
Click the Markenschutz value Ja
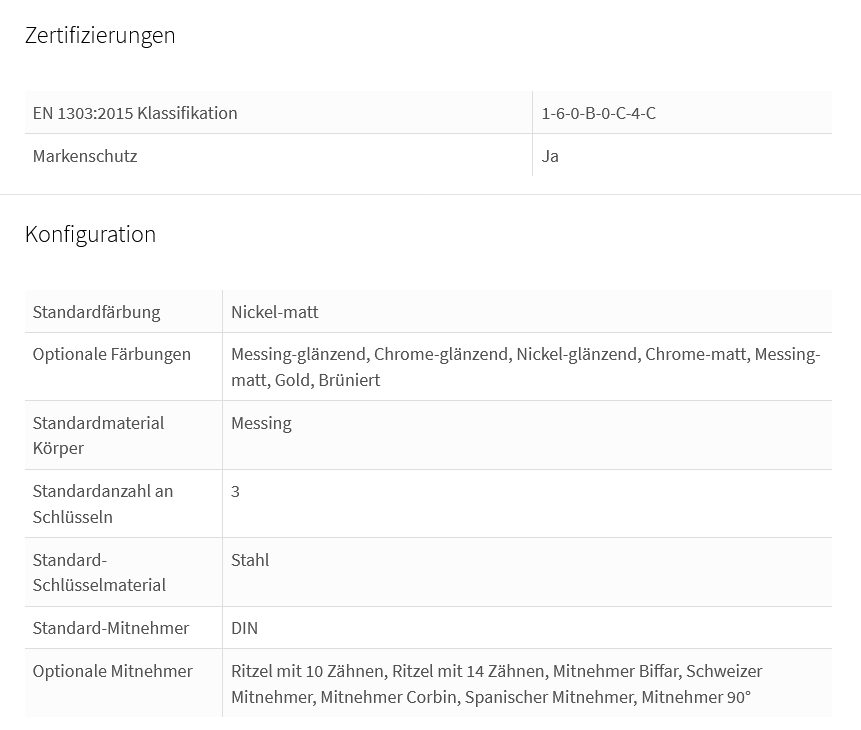(x=550, y=156)
